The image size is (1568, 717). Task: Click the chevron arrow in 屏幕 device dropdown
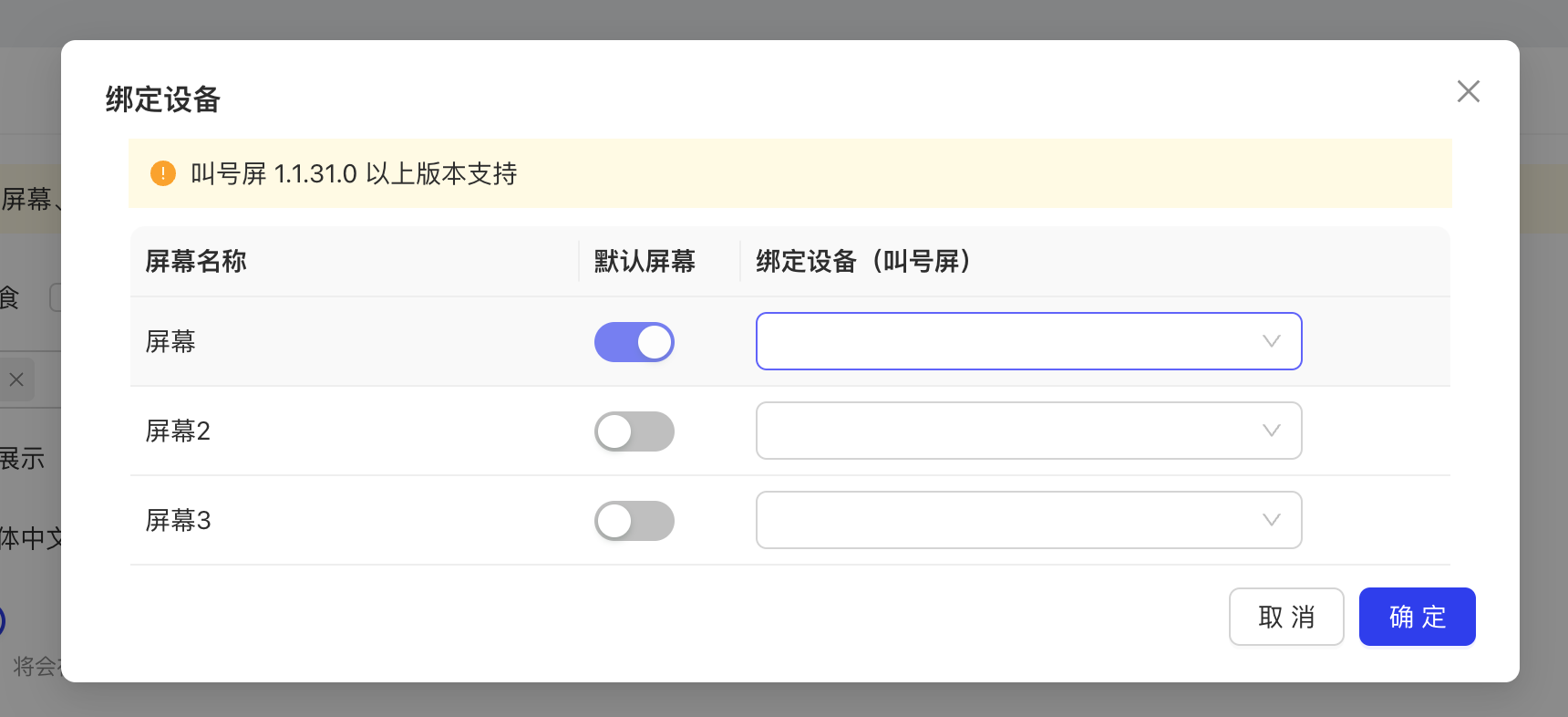tap(1271, 341)
